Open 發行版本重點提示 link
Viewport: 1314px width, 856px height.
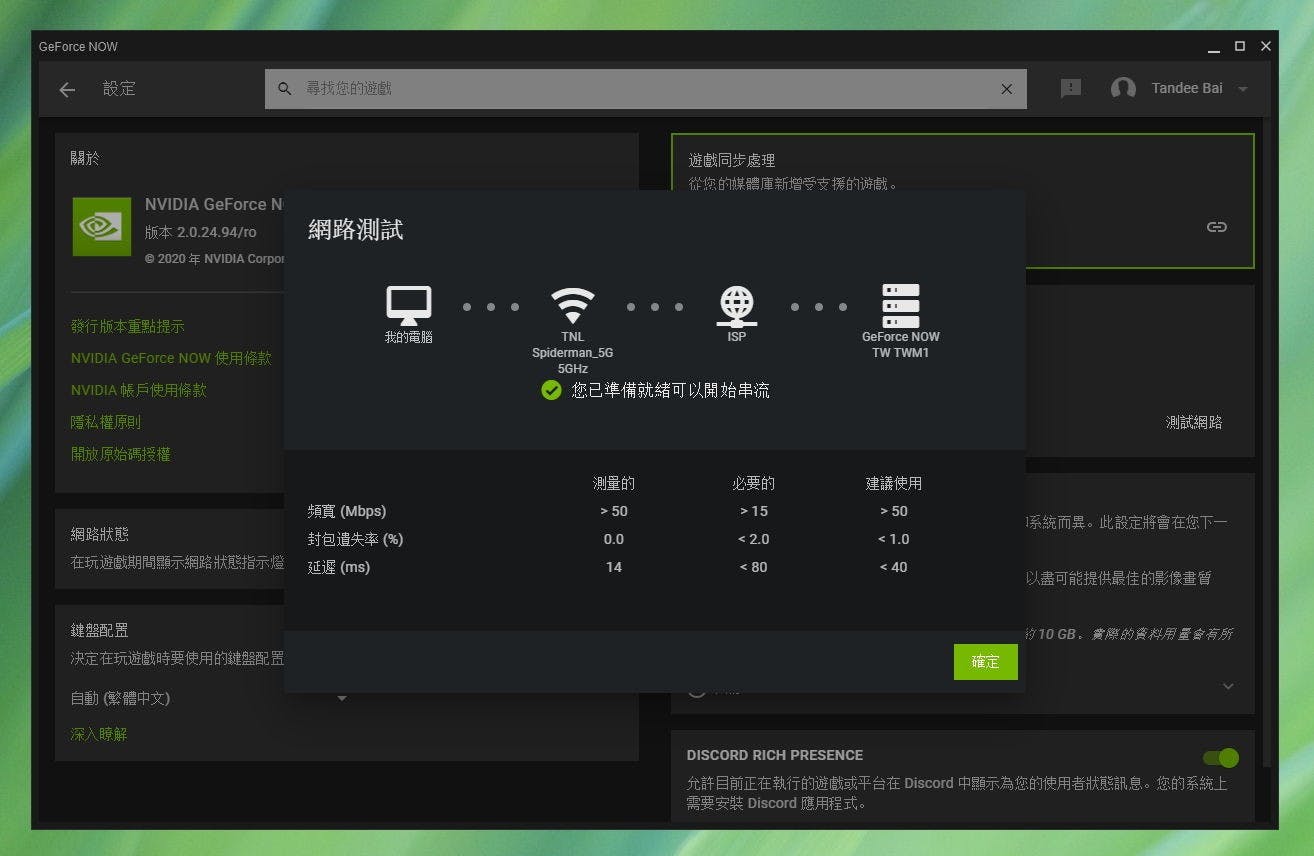(x=127, y=326)
